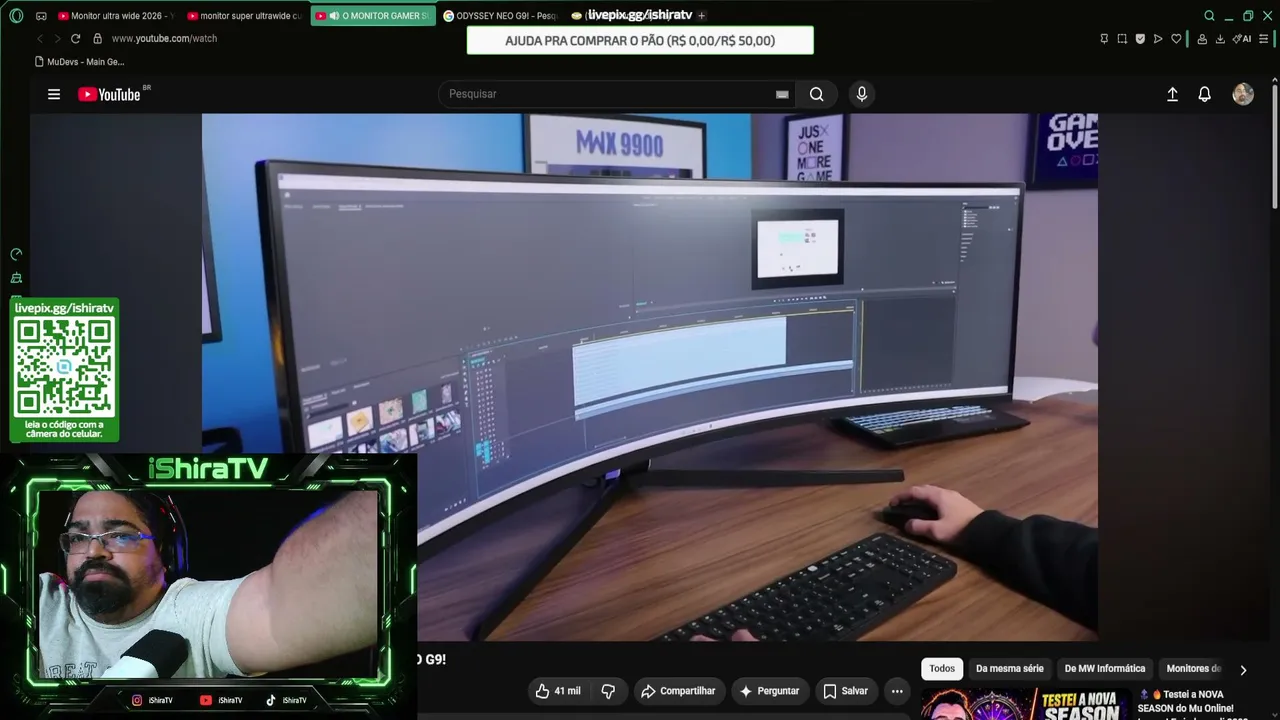Bookmark the page with the heart icon

coord(1176,39)
